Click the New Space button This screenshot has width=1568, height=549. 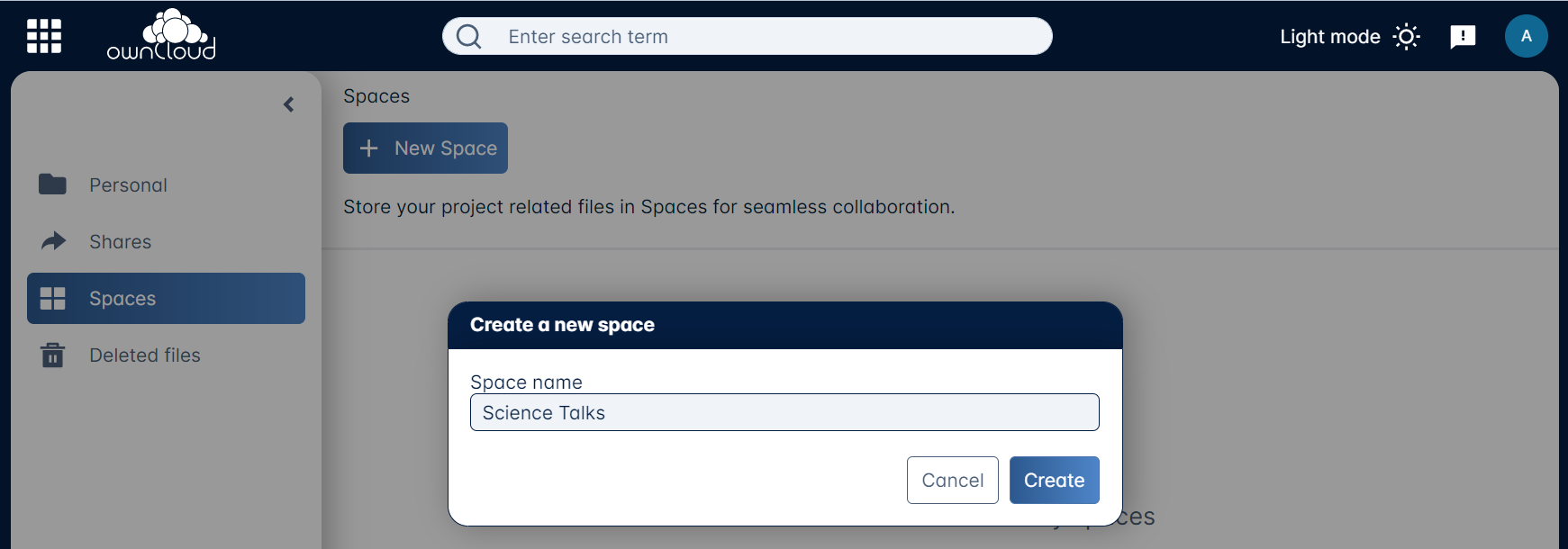(x=425, y=148)
